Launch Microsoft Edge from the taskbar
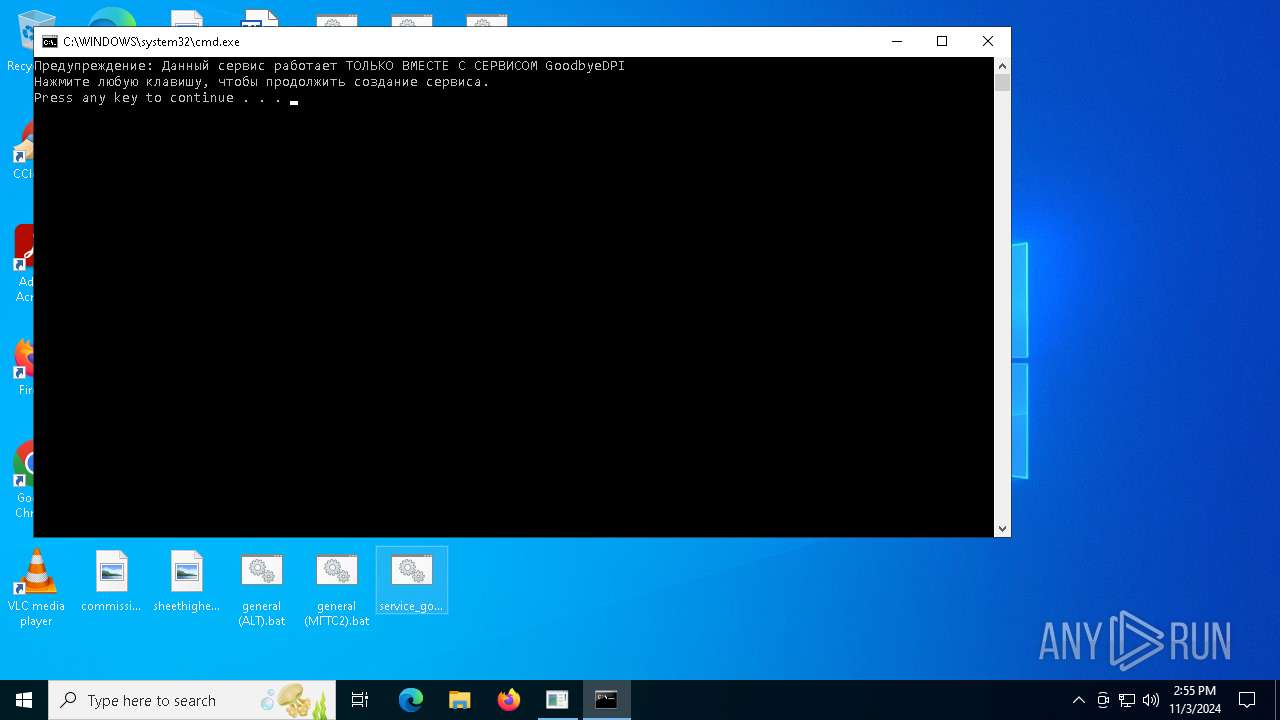Image resolution: width=1280 pixels, height=720 pixels. point(411,700)
